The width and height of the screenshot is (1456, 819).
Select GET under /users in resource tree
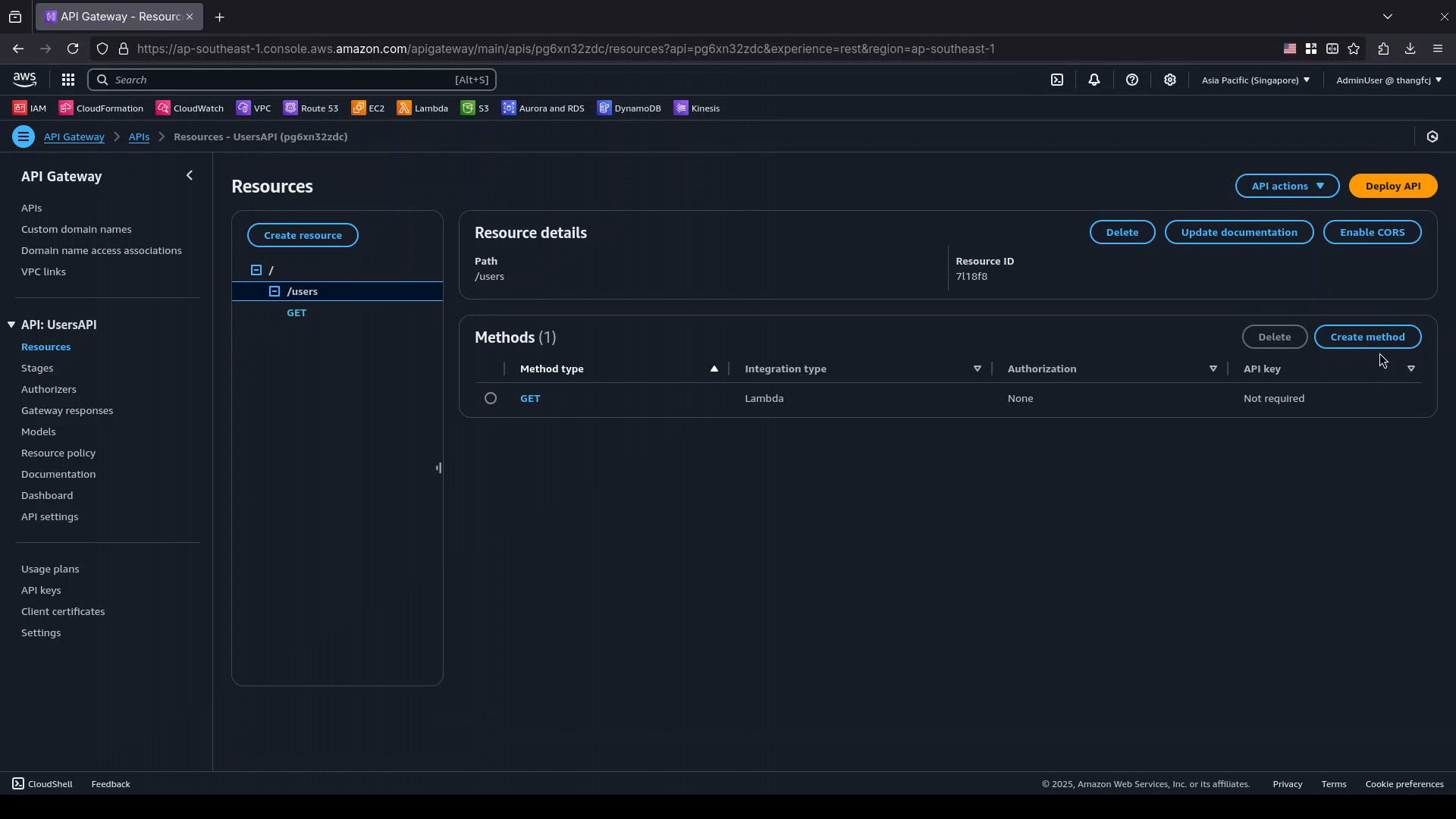tap(297, 313)
